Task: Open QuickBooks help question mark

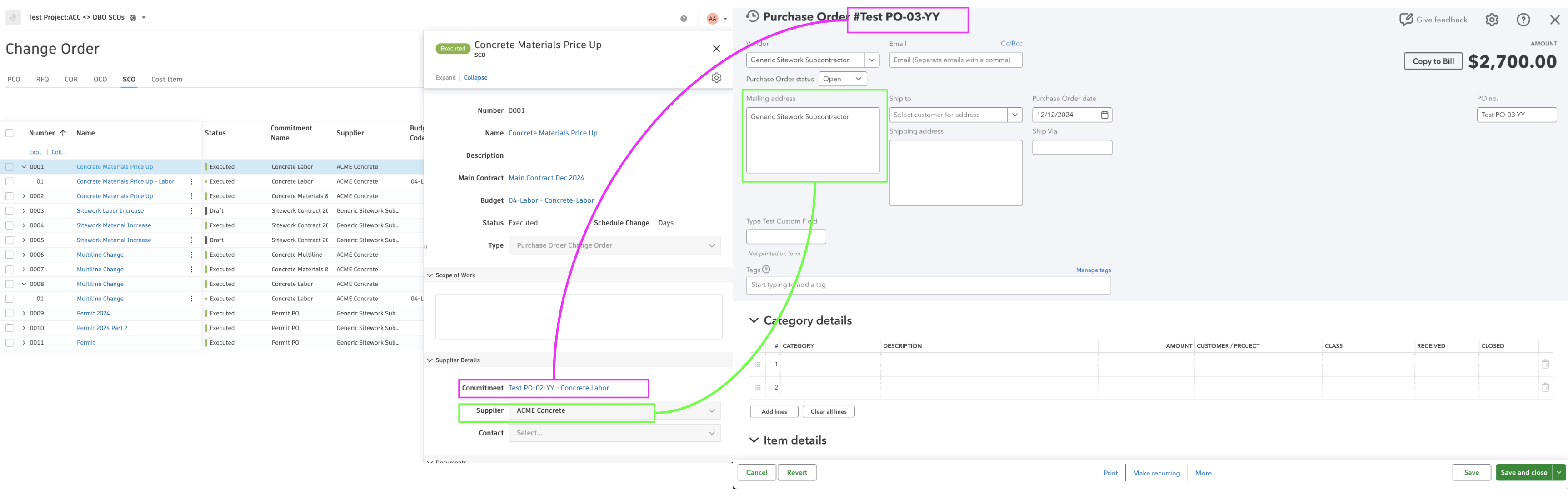Action: point(1523,20)
